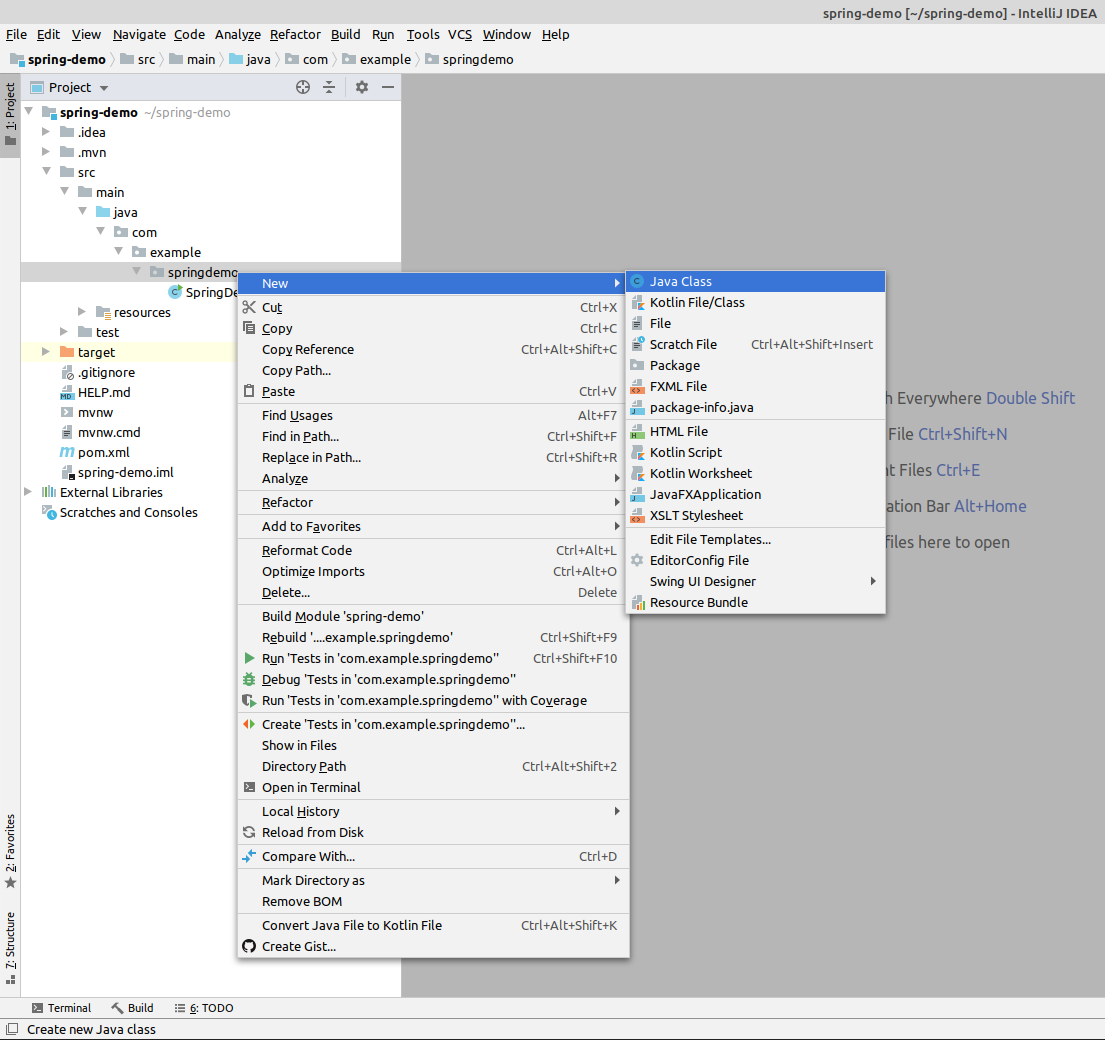
Task: Click the 2: Favorites side tab
Action: (x=10, y=851)
